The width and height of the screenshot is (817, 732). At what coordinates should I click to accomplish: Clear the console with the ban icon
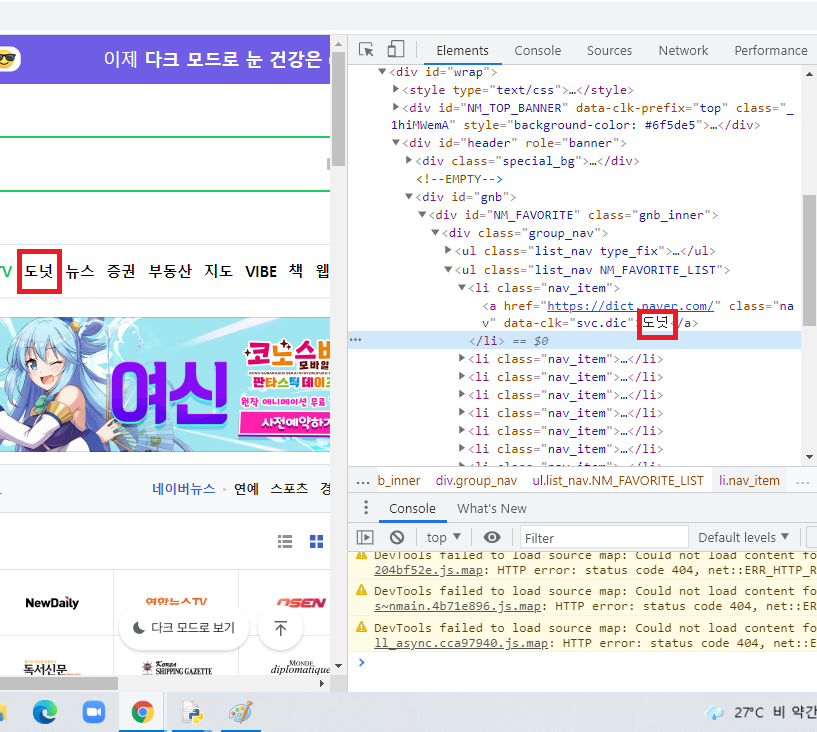397,537
